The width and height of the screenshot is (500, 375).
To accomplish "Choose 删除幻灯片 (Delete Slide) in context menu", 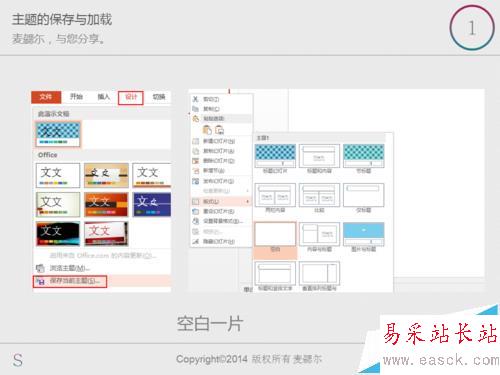I will [221, 161].
